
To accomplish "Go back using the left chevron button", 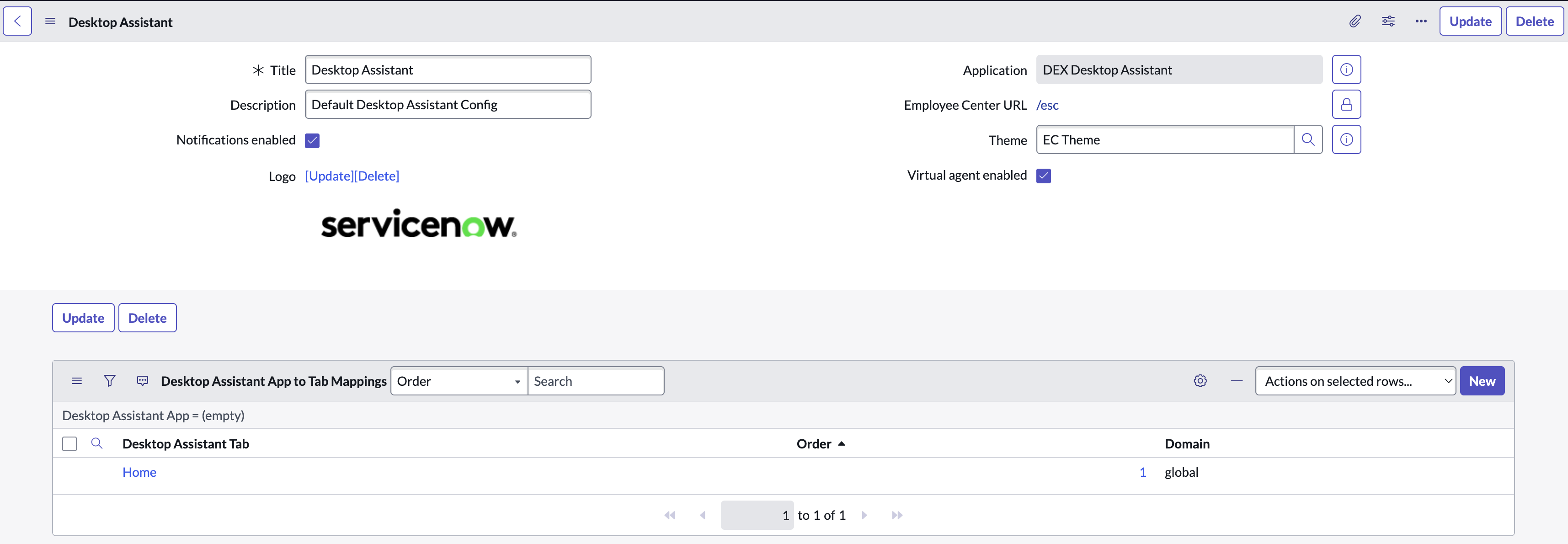I will [18, 21].
